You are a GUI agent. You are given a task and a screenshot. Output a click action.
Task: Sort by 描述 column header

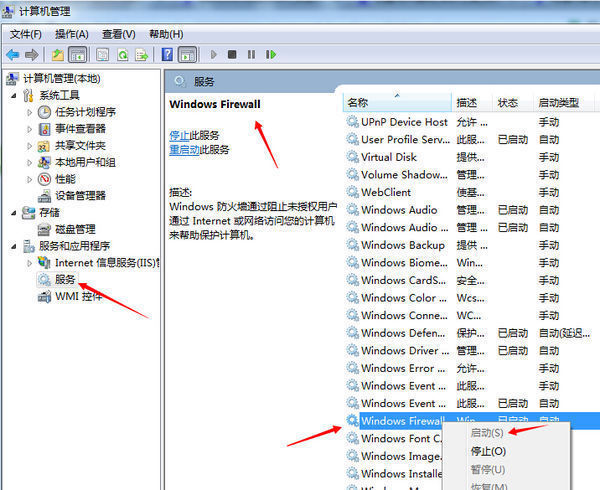pos(472,103)
